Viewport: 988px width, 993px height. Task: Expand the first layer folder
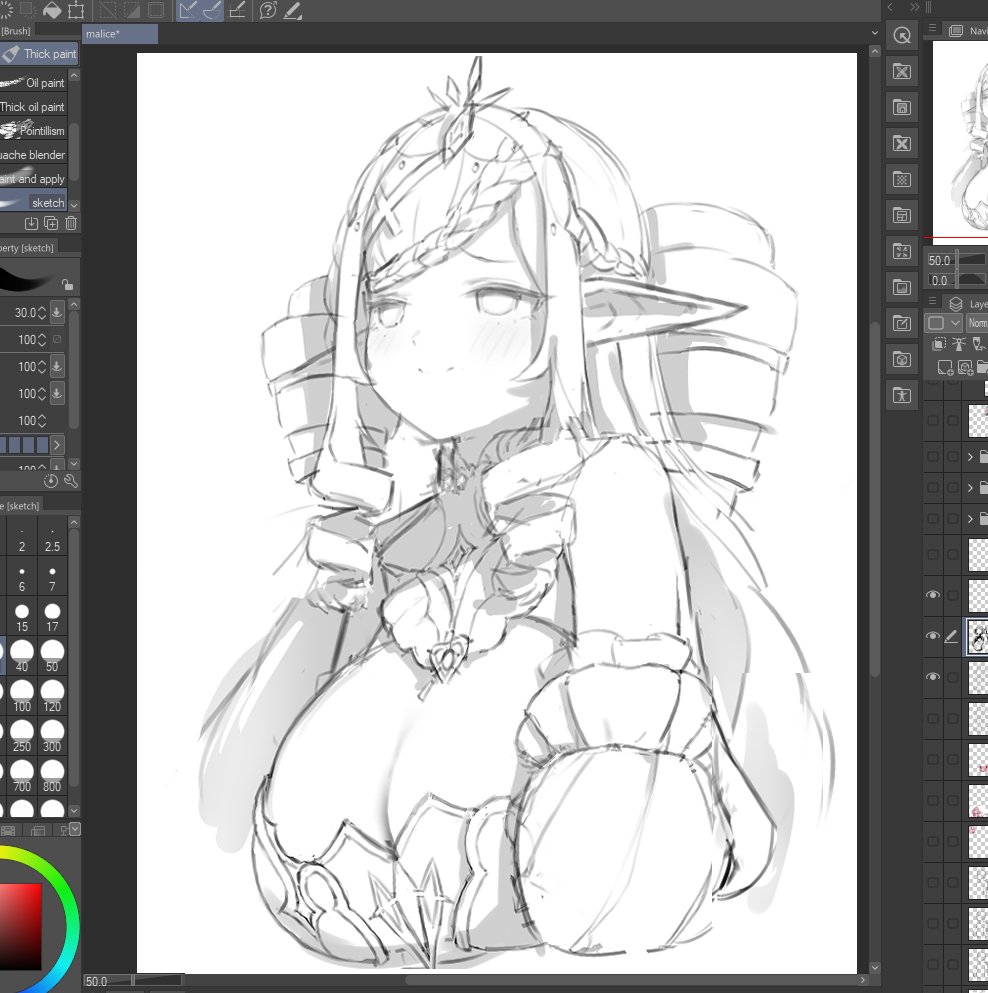970,457
